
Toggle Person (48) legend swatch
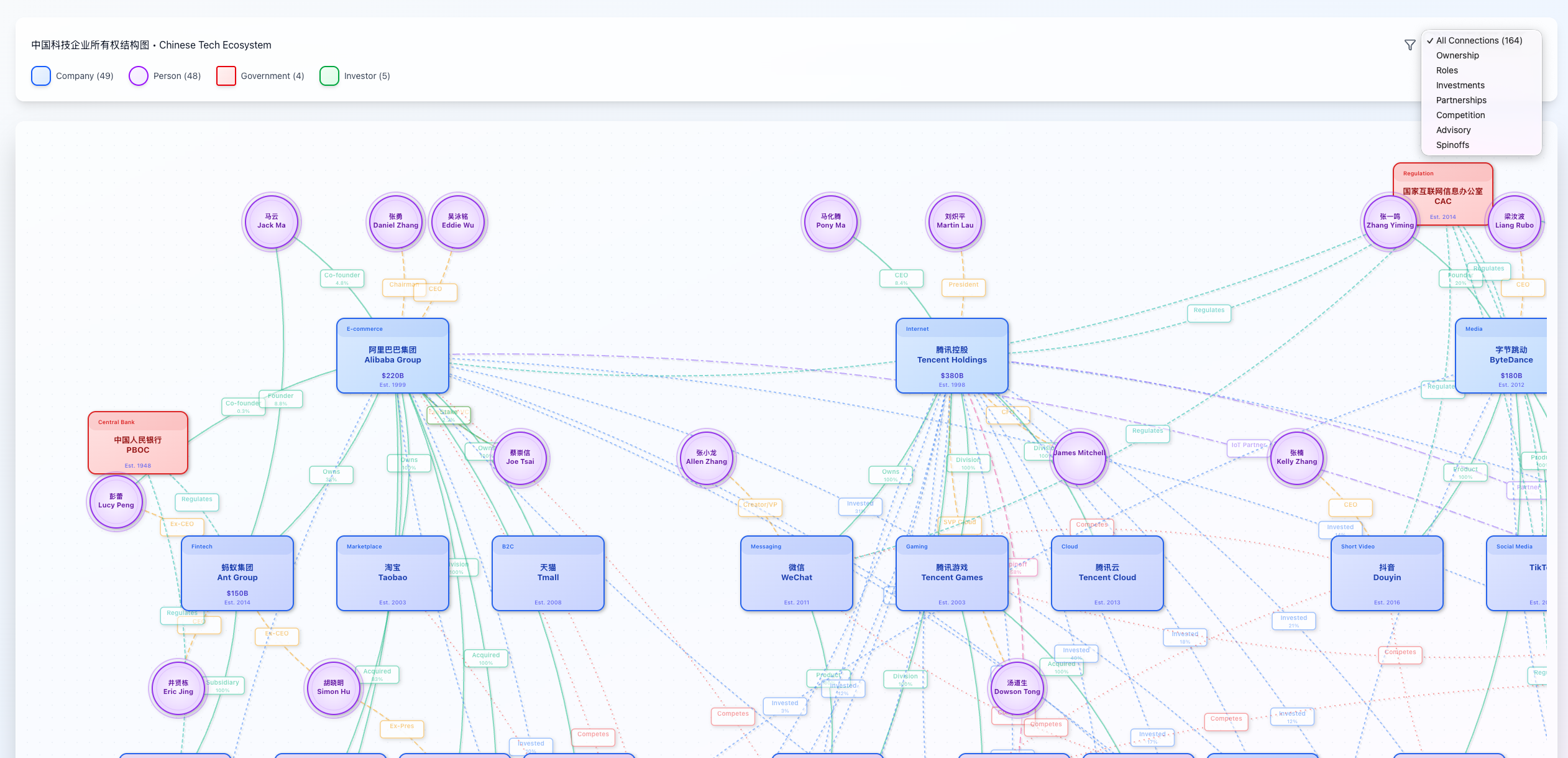pyautogui.click(x=139, y=76)
